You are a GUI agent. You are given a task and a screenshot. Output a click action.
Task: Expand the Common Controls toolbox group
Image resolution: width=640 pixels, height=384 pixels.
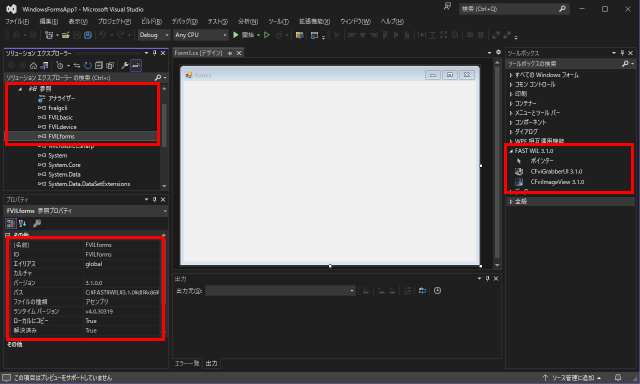click(511, 84)
